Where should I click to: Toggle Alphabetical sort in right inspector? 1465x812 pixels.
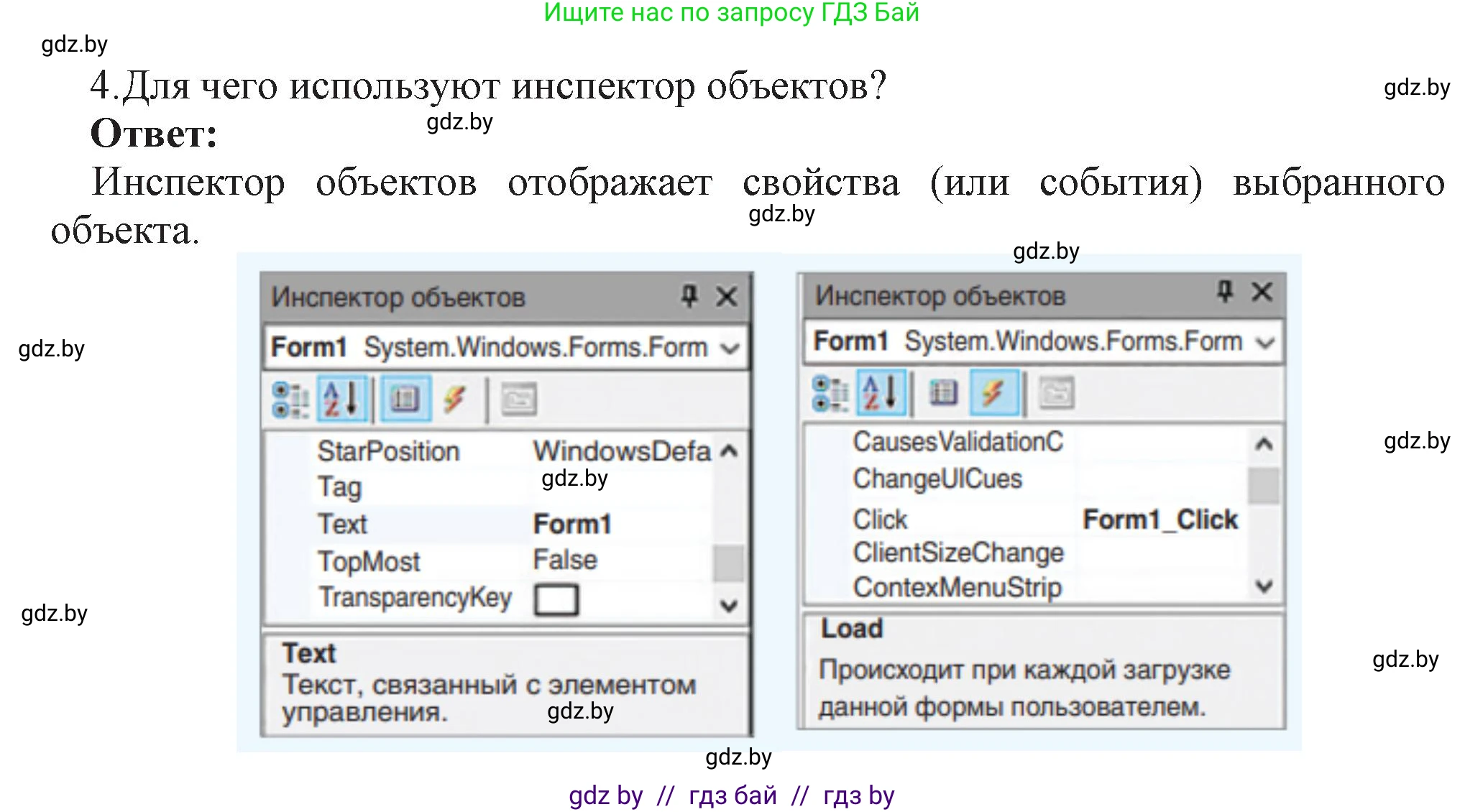click(x=881, y=393)
